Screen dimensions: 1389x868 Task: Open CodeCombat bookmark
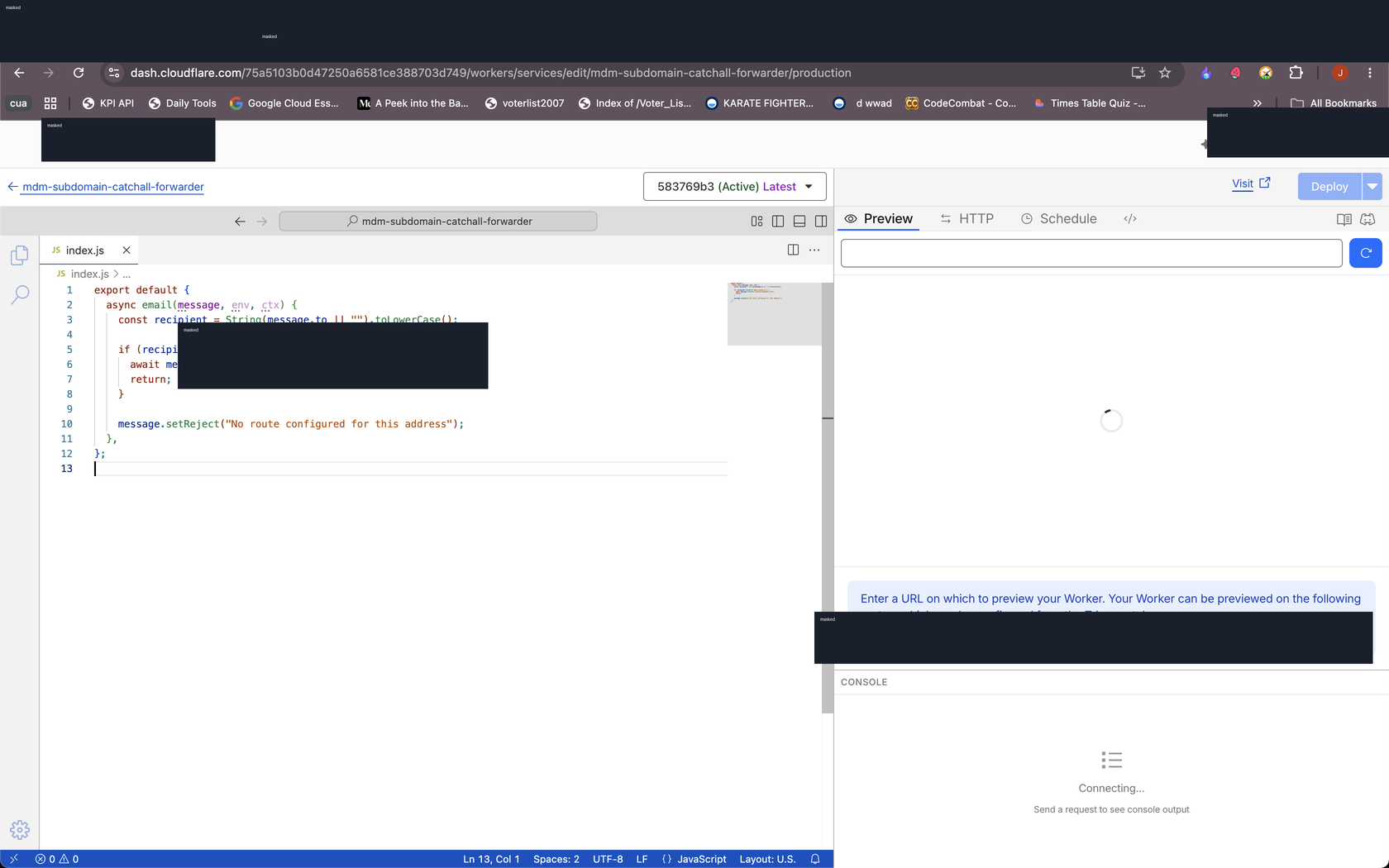(961, 103)
